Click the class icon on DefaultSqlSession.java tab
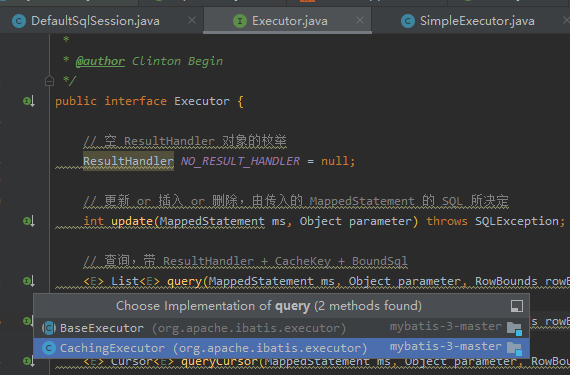This screenshot has height=375, width=570. (x=19, y=21)
